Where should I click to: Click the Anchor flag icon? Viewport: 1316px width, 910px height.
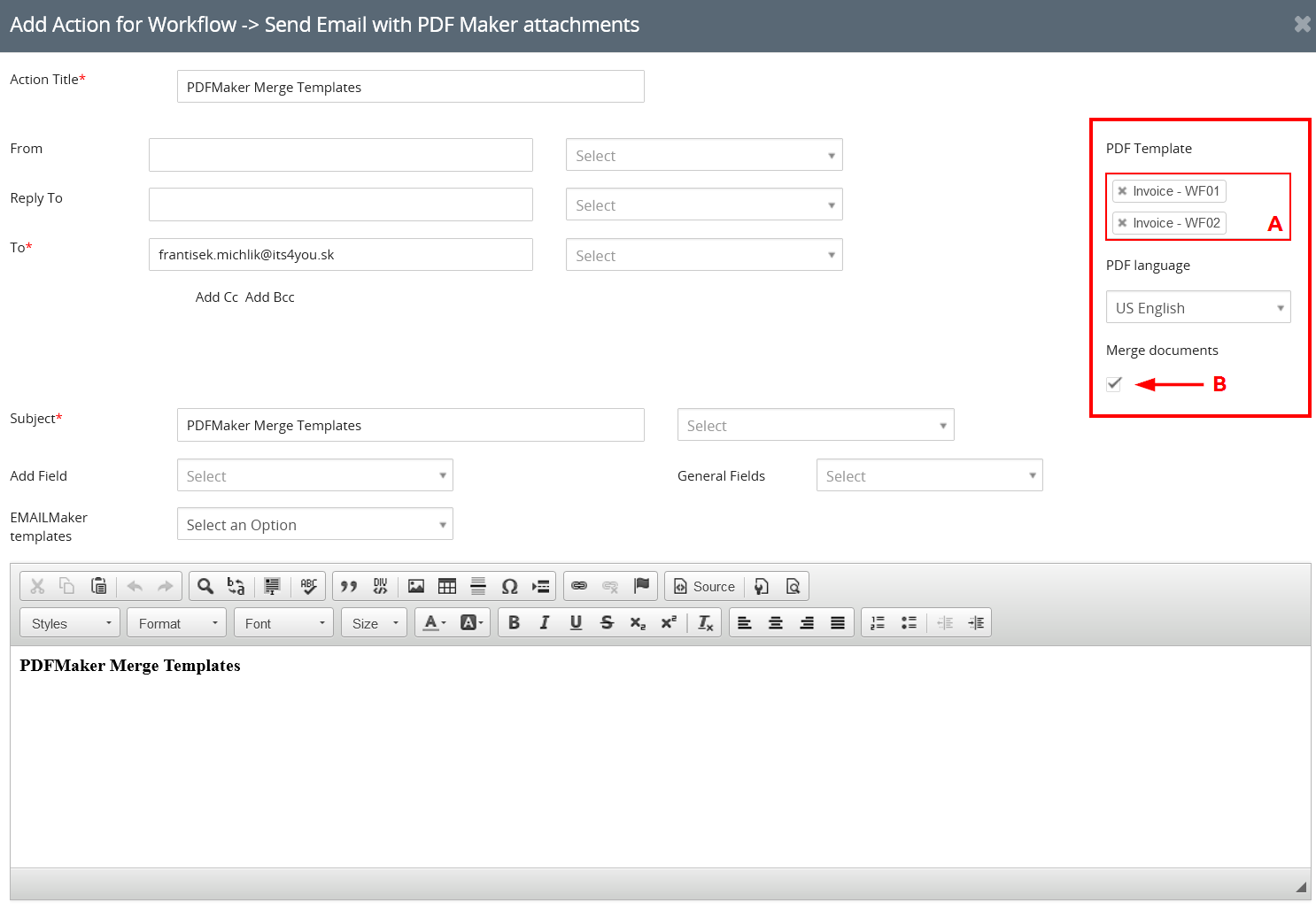coord(642,586)
